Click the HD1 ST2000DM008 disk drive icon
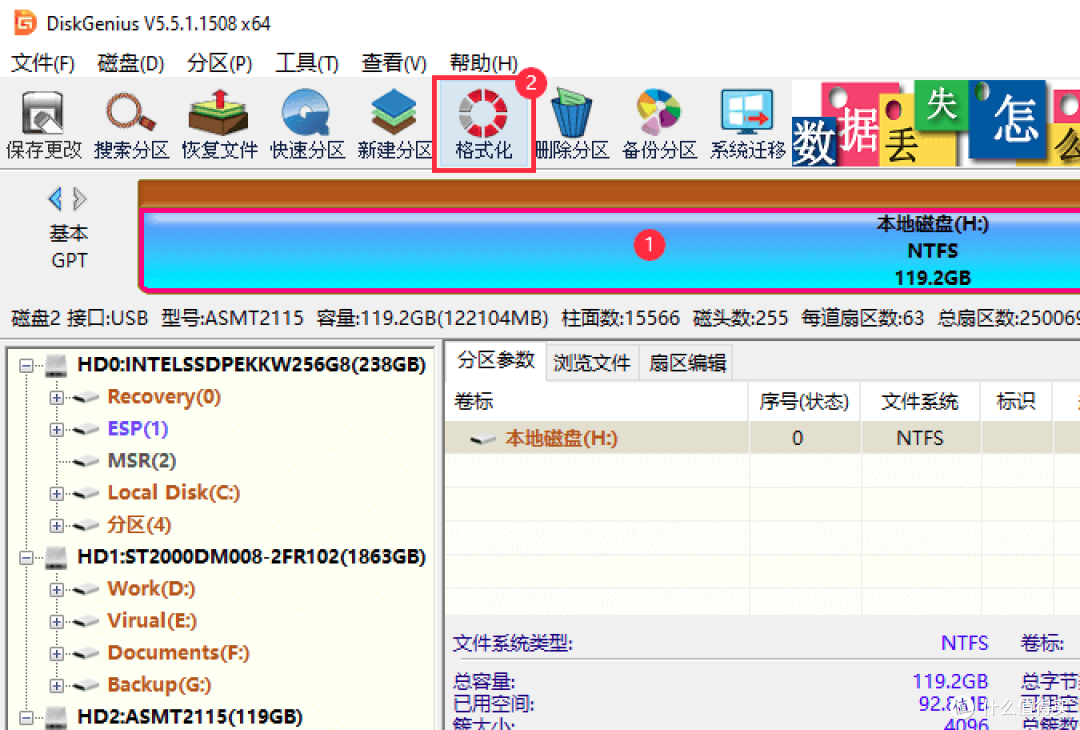This screenshot has width=1080, height=730. [56, 557]
